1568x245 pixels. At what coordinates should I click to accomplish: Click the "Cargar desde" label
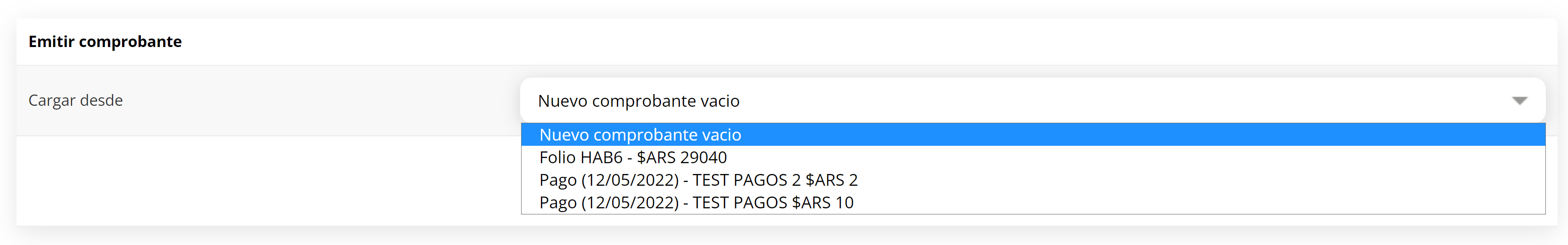click(75, 100)
